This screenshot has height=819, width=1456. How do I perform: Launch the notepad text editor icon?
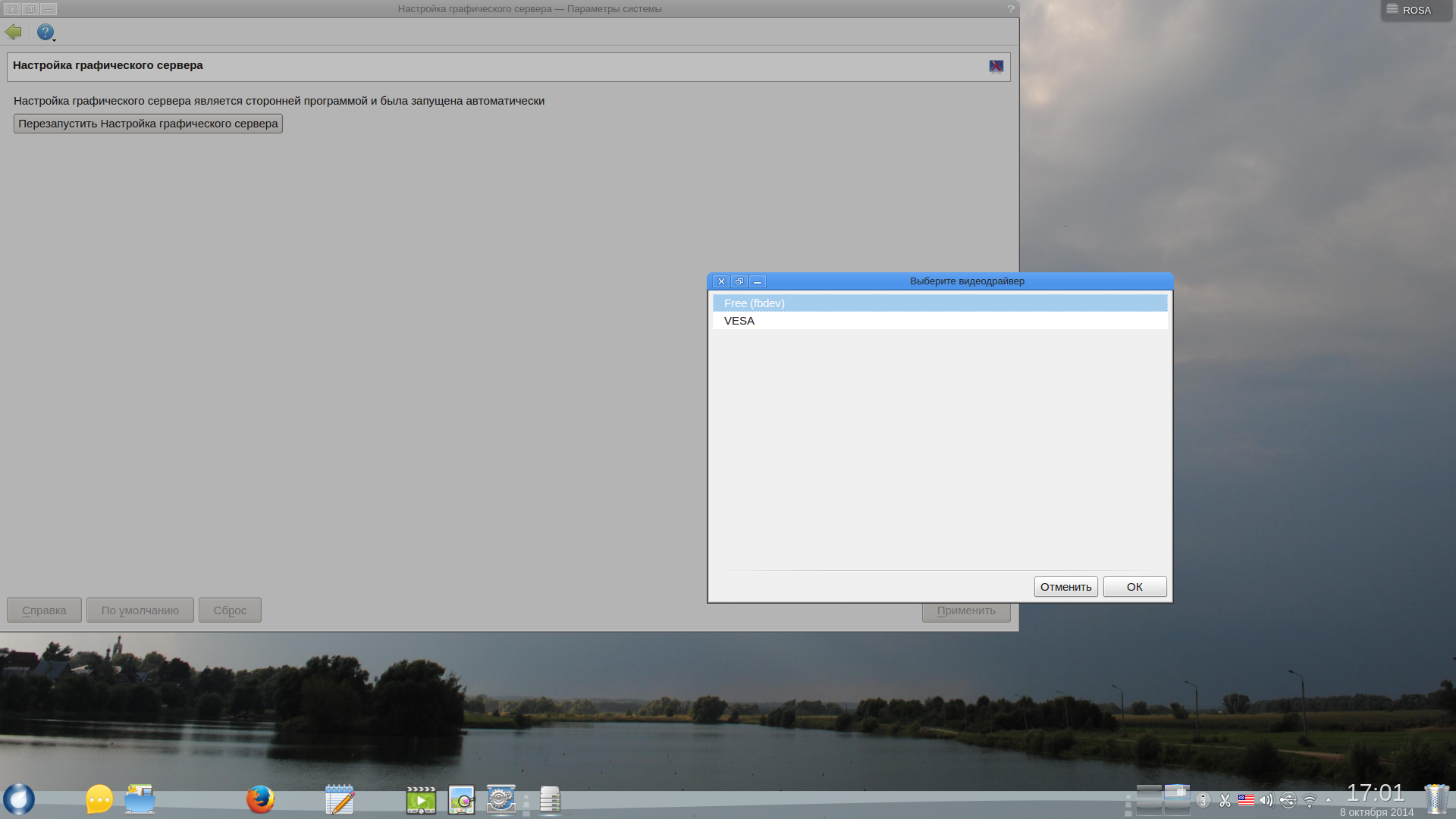(340, 799)
